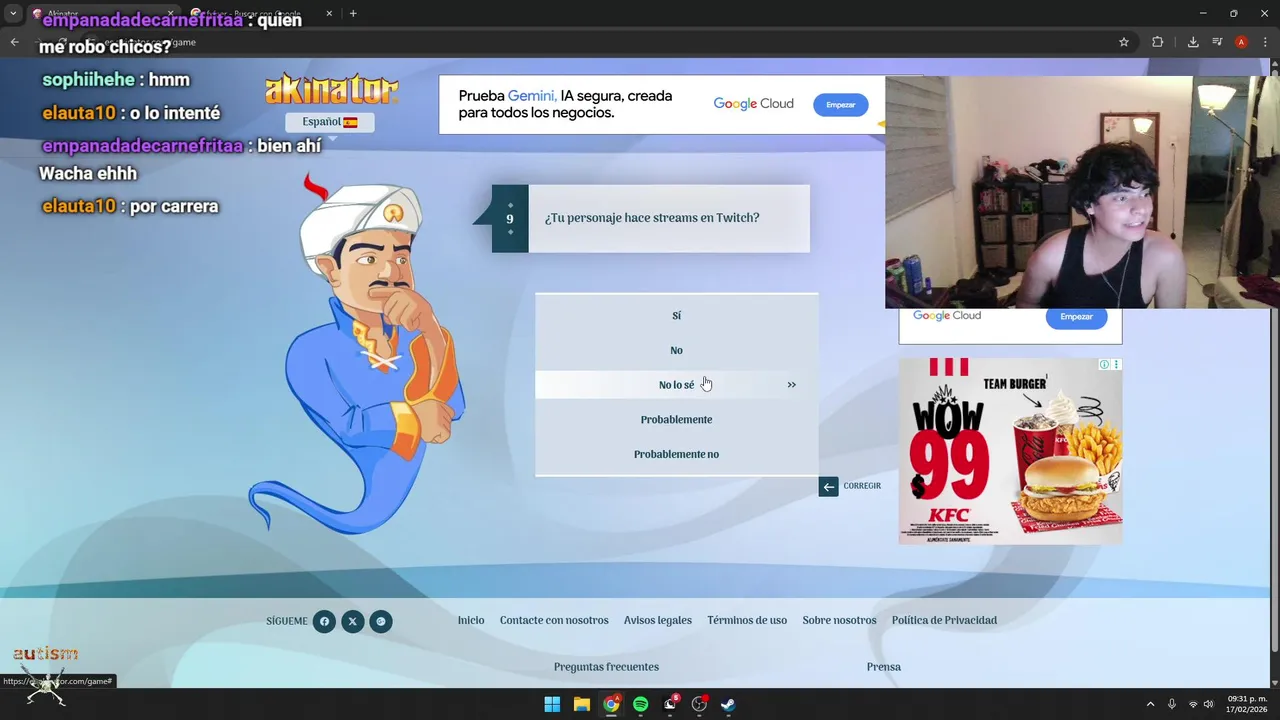Choose the 'No lo sé' answer
This screenshot has height=720, width=1280.
click(676, 385)
